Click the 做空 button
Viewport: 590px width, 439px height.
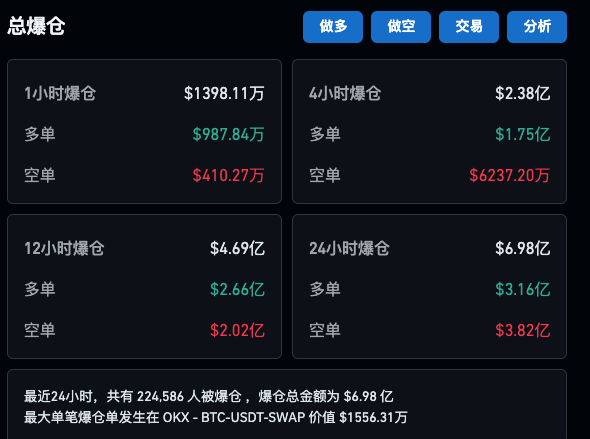click(401, 27)
